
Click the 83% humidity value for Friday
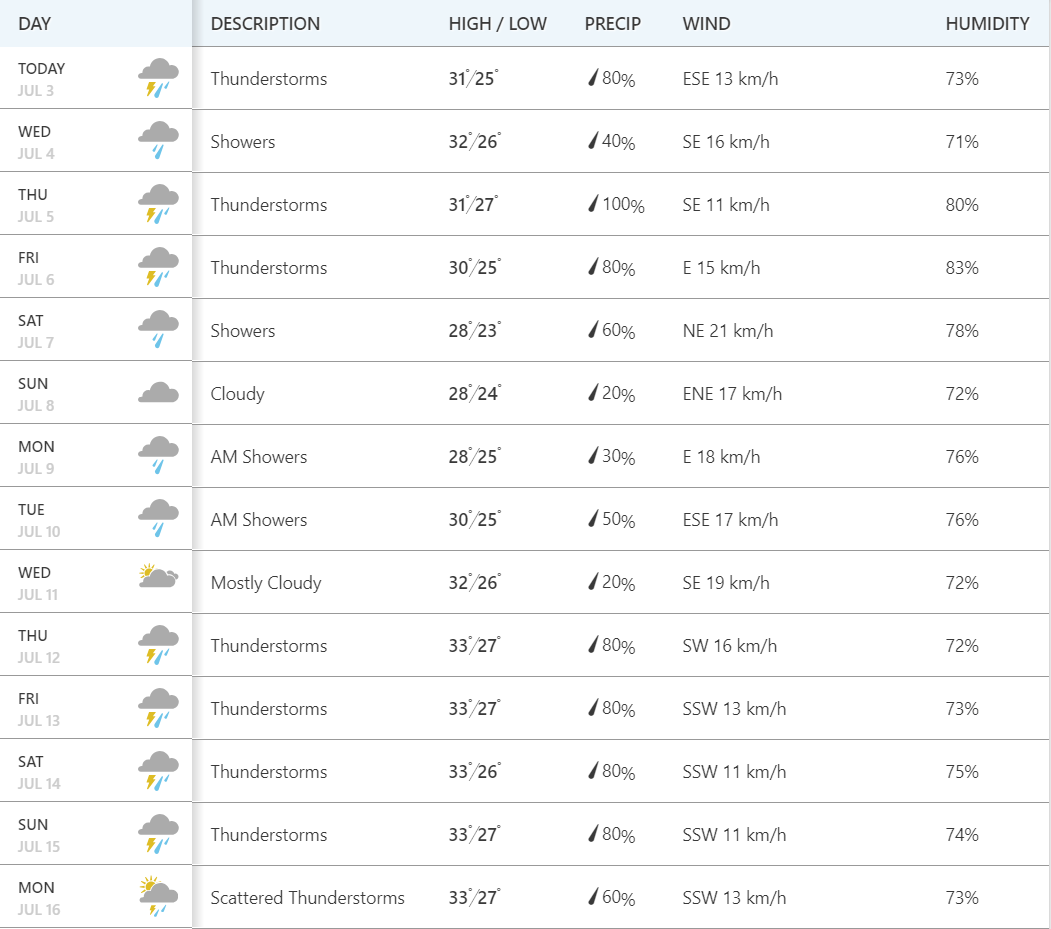(x=962, y=267)
